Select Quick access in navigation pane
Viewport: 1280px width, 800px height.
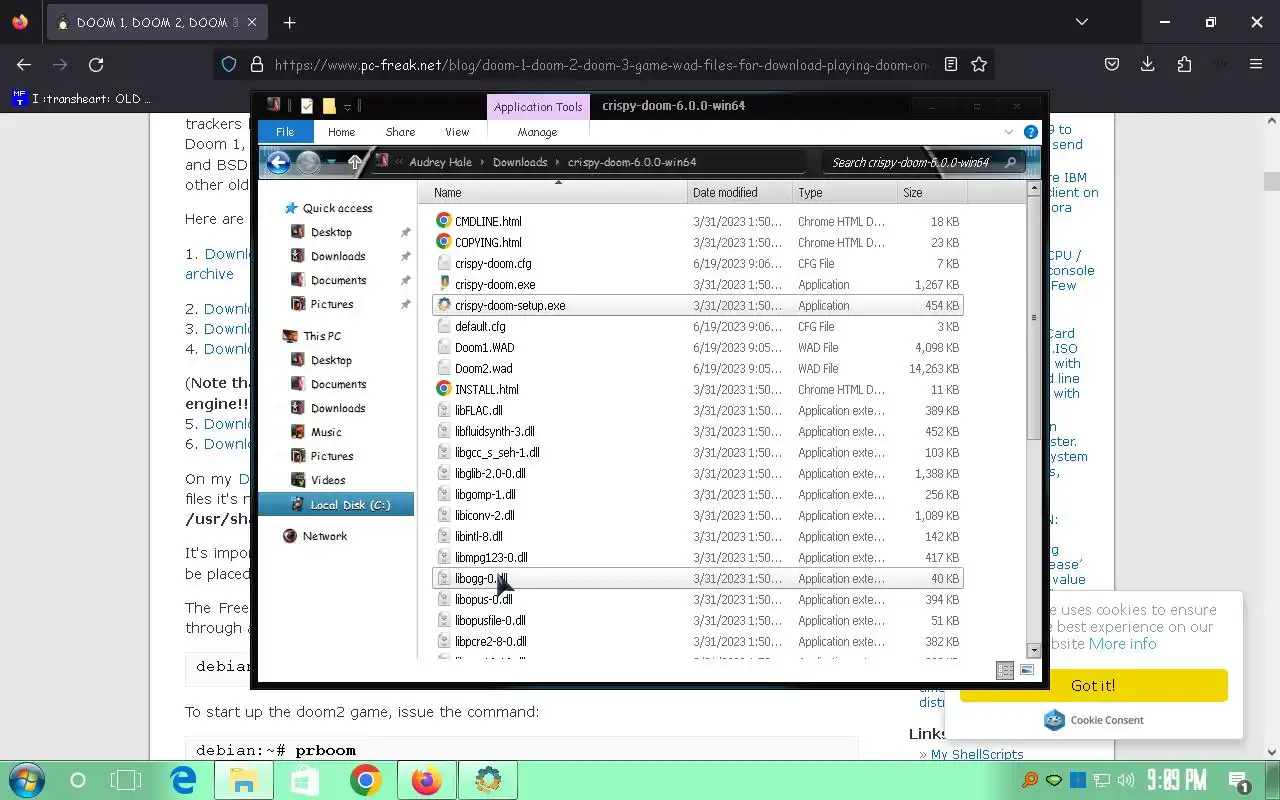(337, 208)
